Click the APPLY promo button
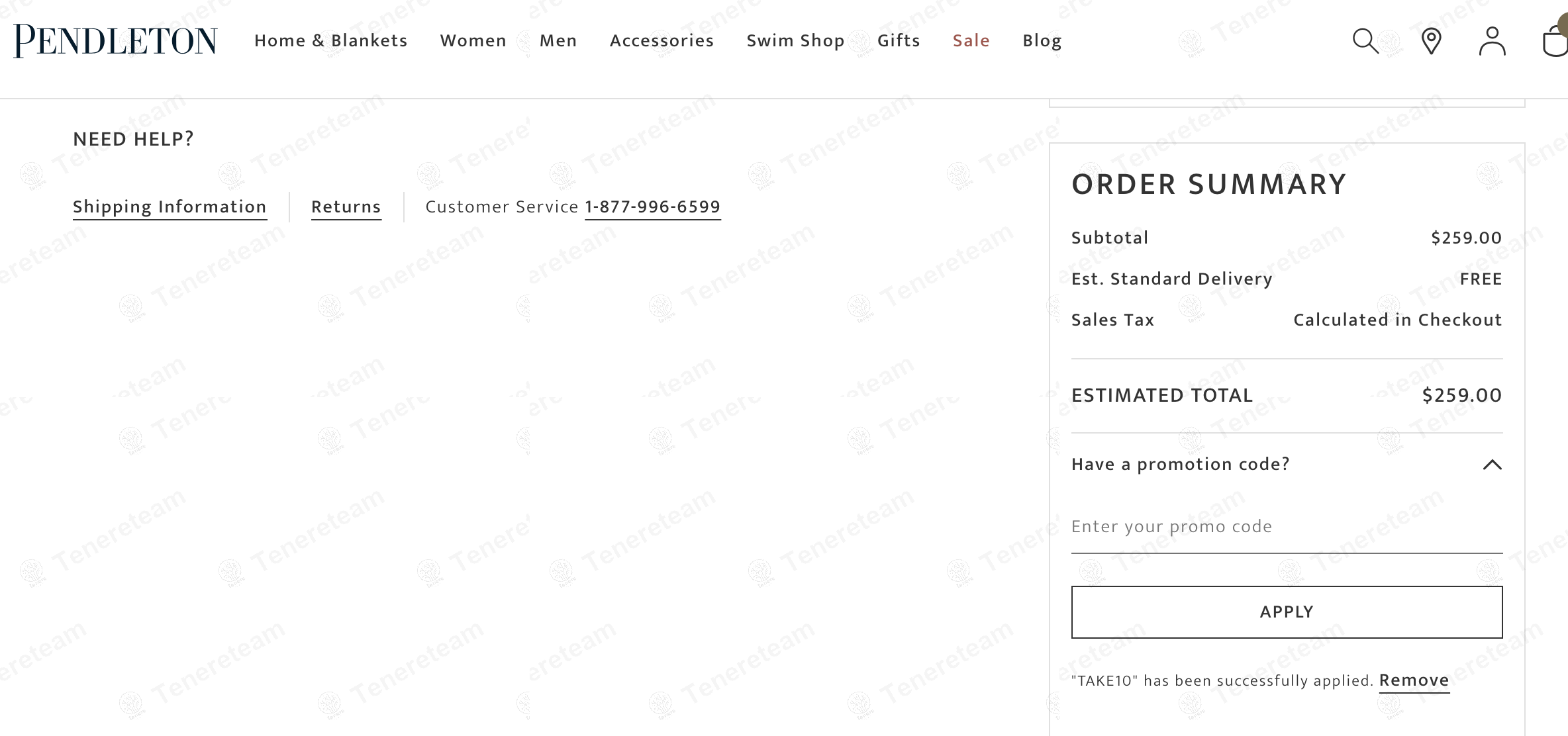The height and width of the screenshot is (736, 1568). tap(1287, 612)
